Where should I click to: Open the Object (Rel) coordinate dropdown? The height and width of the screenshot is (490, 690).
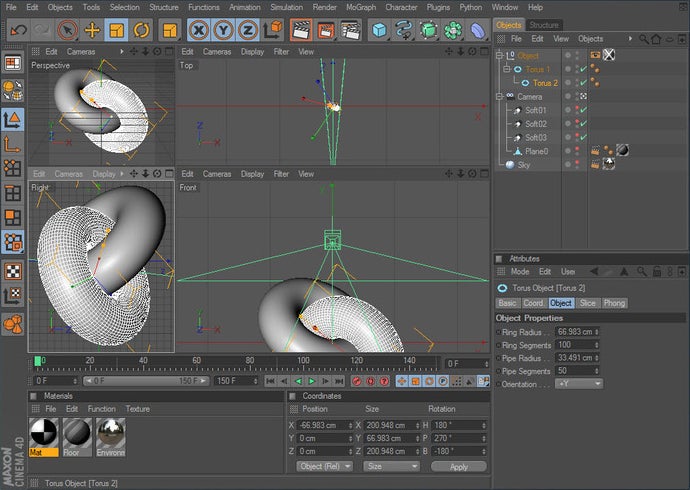coord(323,466)
